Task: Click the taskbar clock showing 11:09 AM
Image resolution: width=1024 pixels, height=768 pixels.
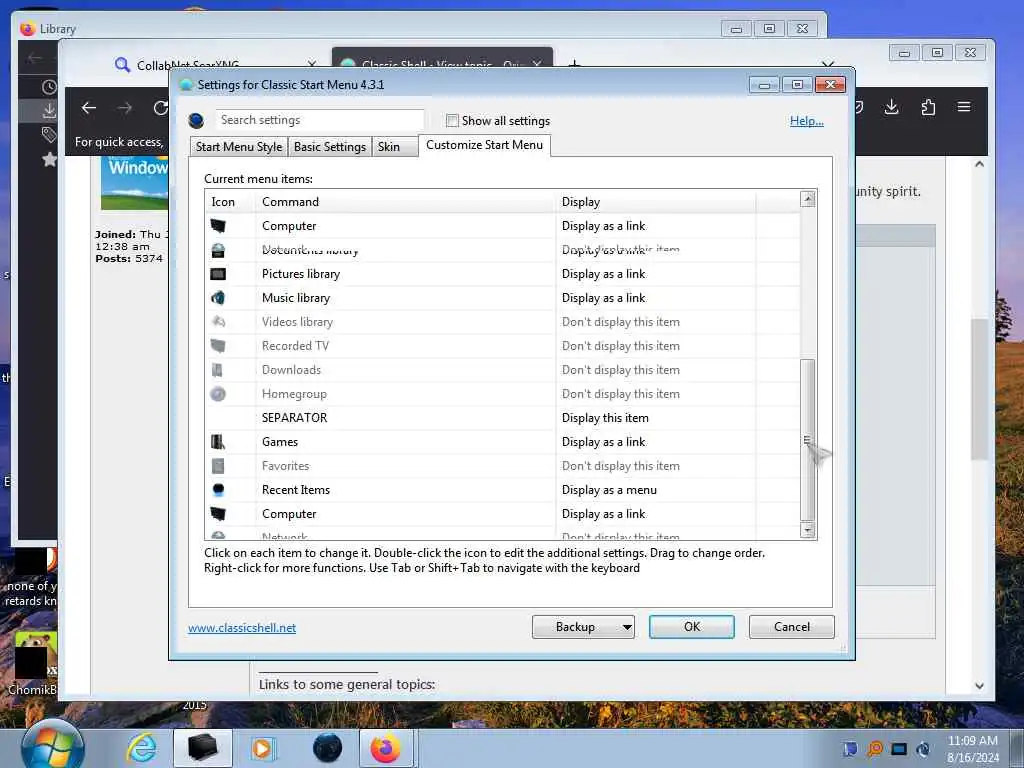Action: click(x=972, y=741)
